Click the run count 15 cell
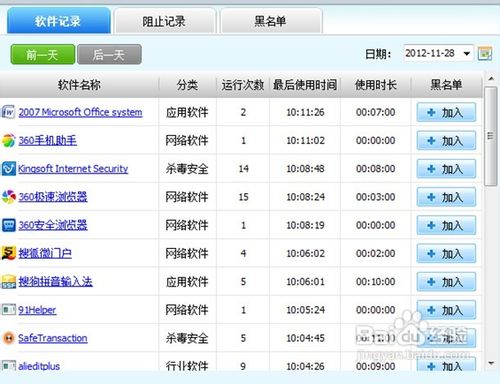The width and height of the screenshot is (500, 384). pyautogui.click(x=244, y=197)
